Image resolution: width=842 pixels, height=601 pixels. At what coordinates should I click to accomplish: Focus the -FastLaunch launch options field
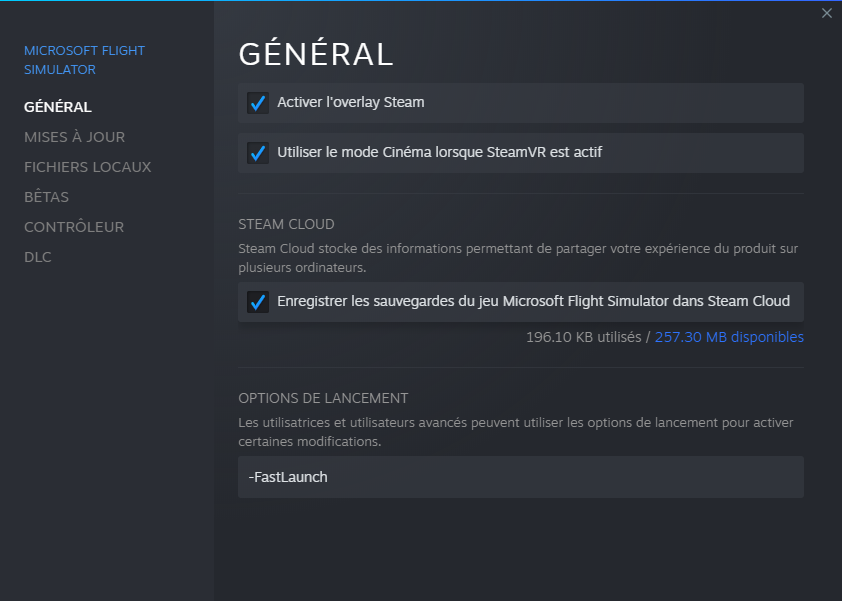pyautogui.click(x=521, y=477)
